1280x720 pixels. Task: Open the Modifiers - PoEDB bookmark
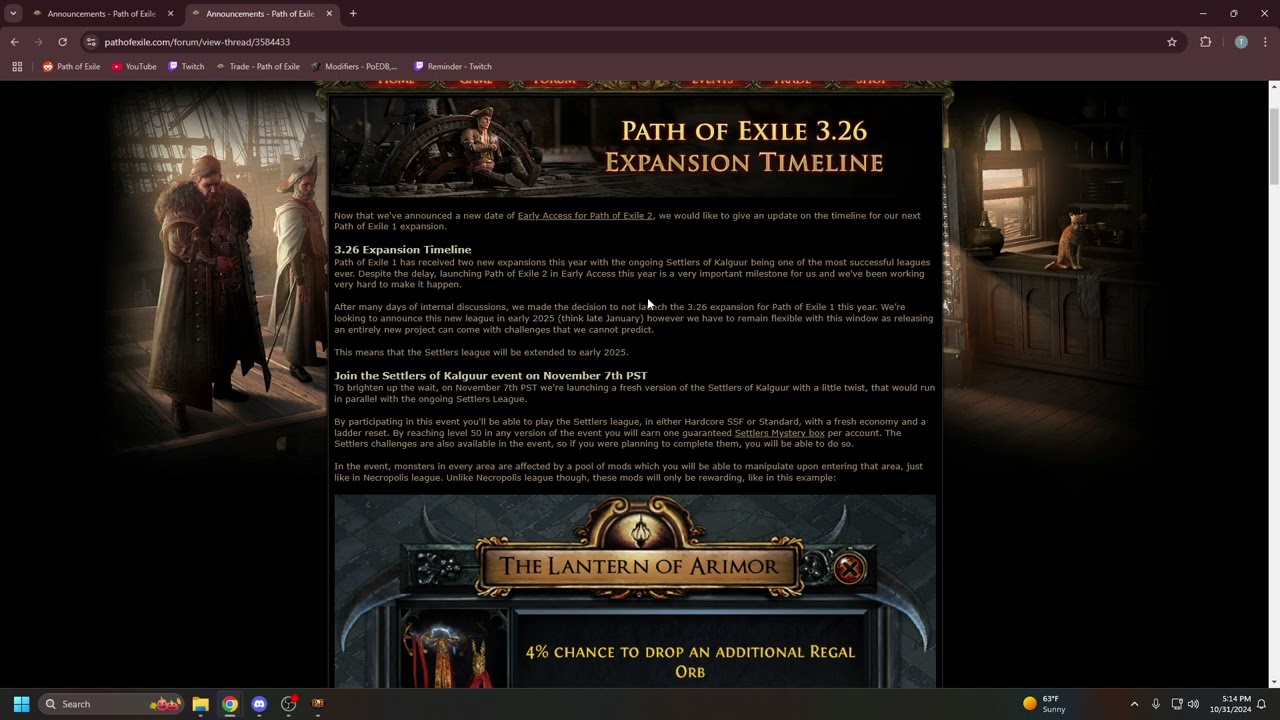tap(354, 67)
